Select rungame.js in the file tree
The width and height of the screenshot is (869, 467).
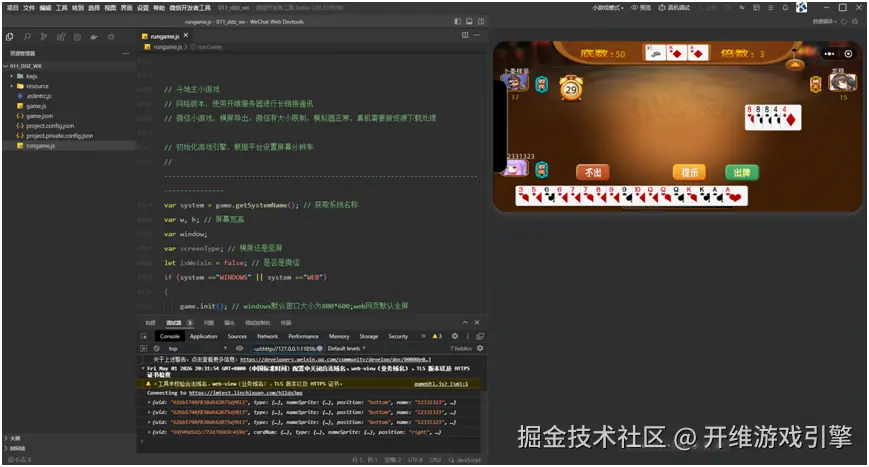tap(40, 146)
